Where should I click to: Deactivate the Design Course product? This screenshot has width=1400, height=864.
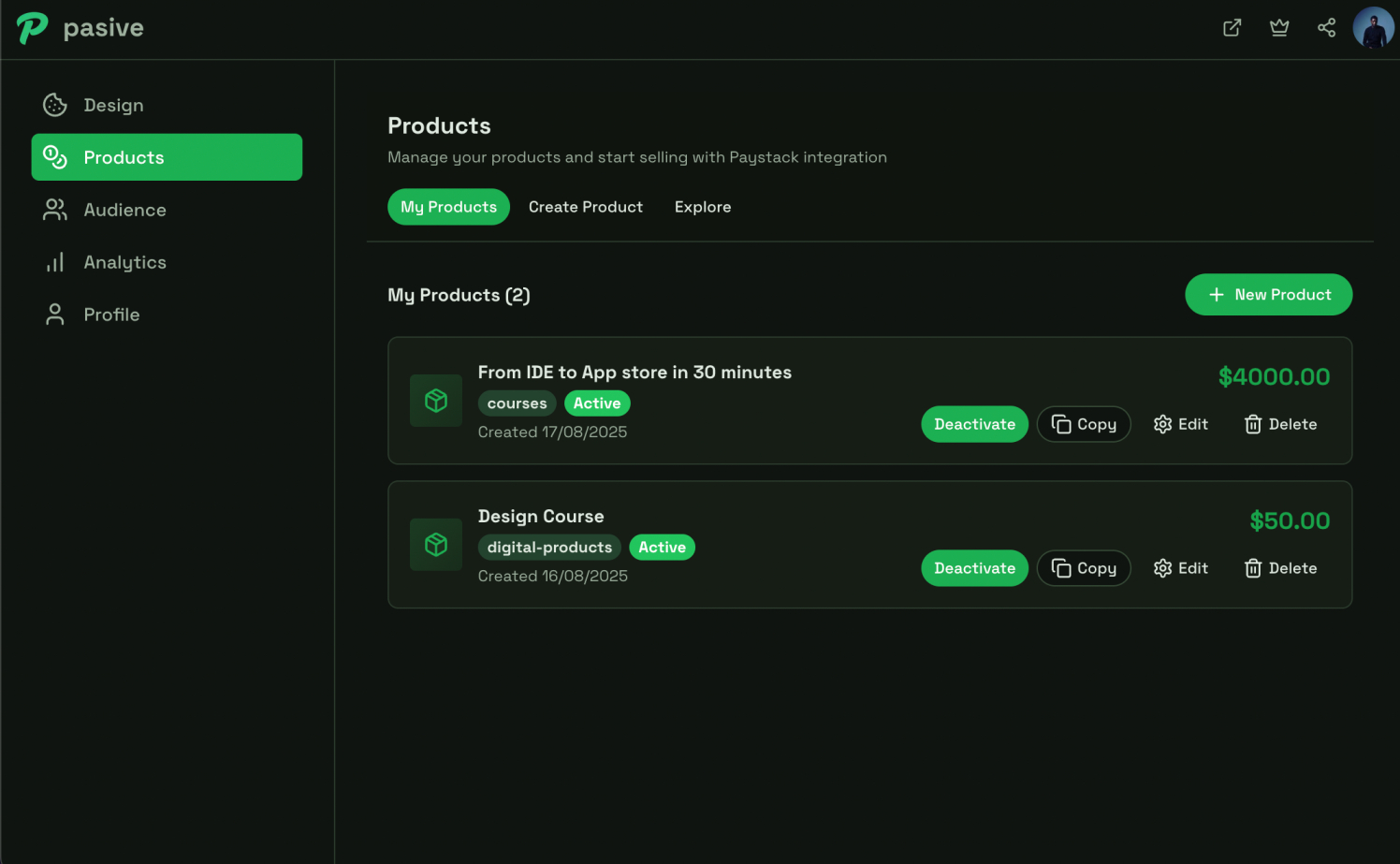pyautogui.click(x=974, y=568)
